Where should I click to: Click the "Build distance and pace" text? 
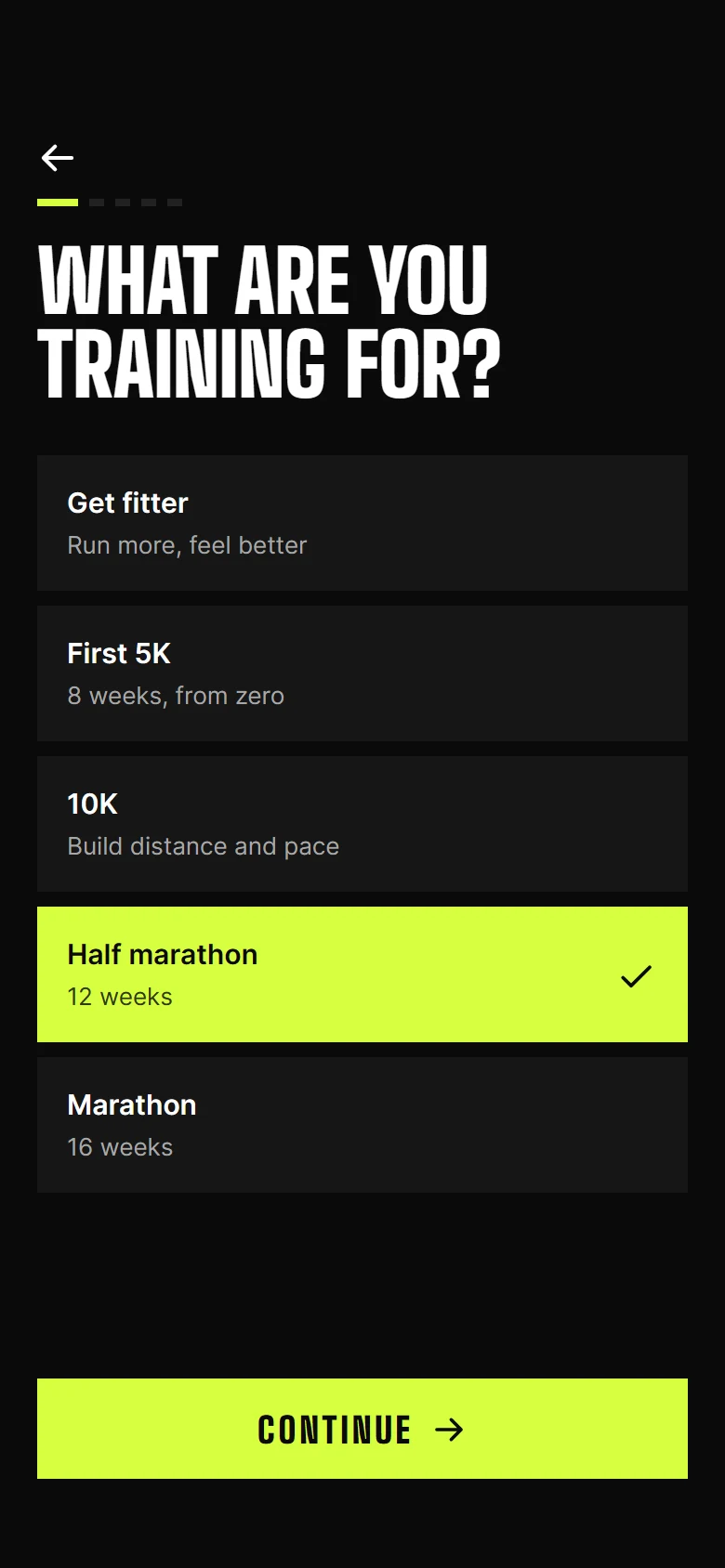pos(204,846)
